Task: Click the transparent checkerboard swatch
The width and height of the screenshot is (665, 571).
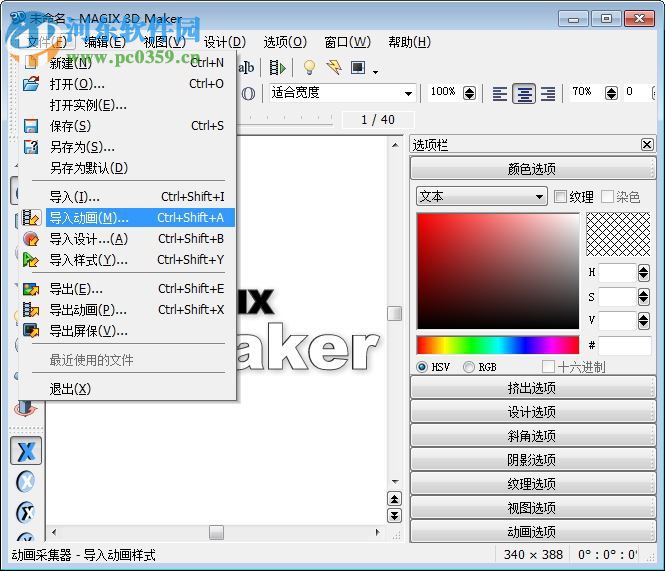Action: (x=618, y=235)
